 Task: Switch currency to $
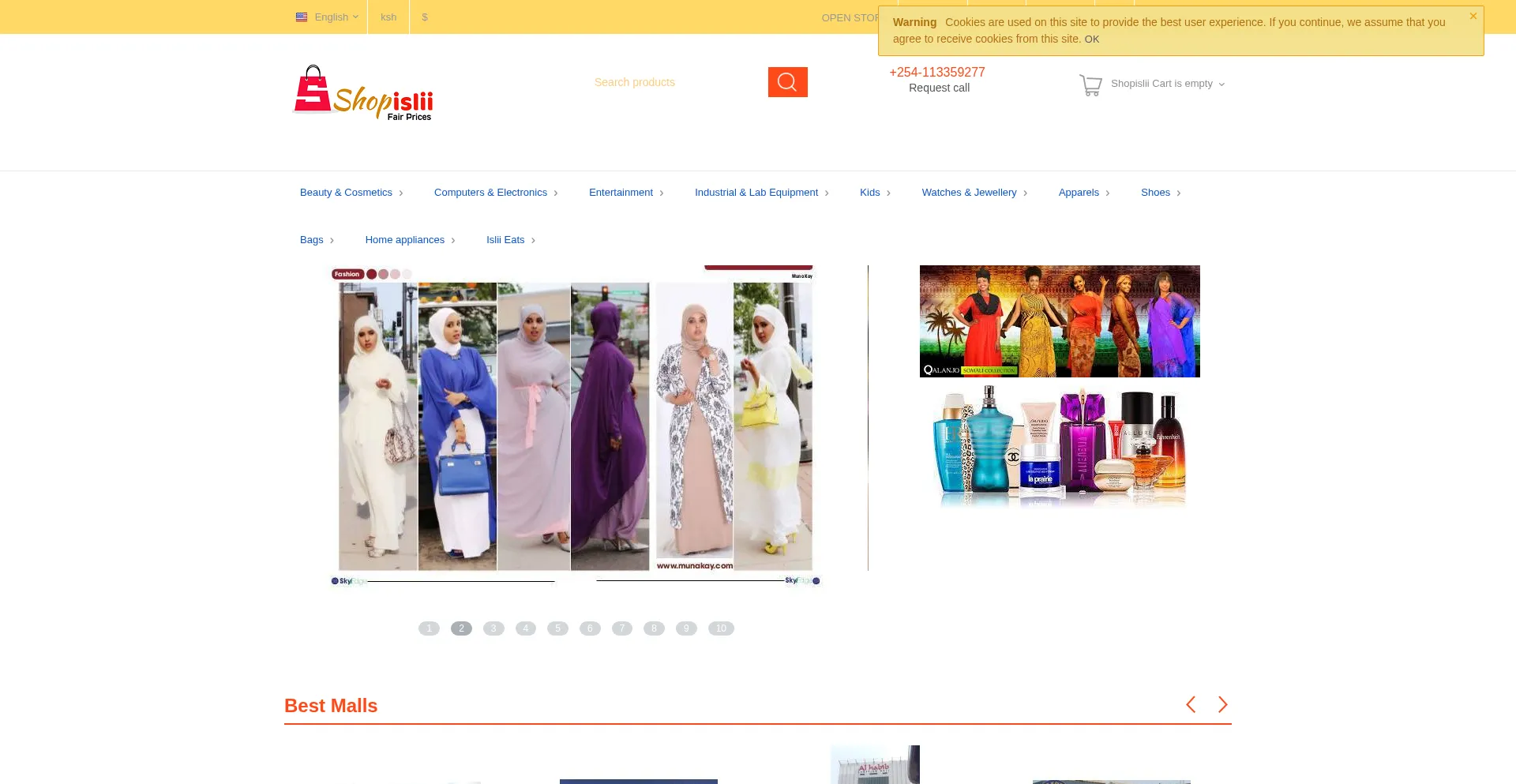(x=425, y=17)
